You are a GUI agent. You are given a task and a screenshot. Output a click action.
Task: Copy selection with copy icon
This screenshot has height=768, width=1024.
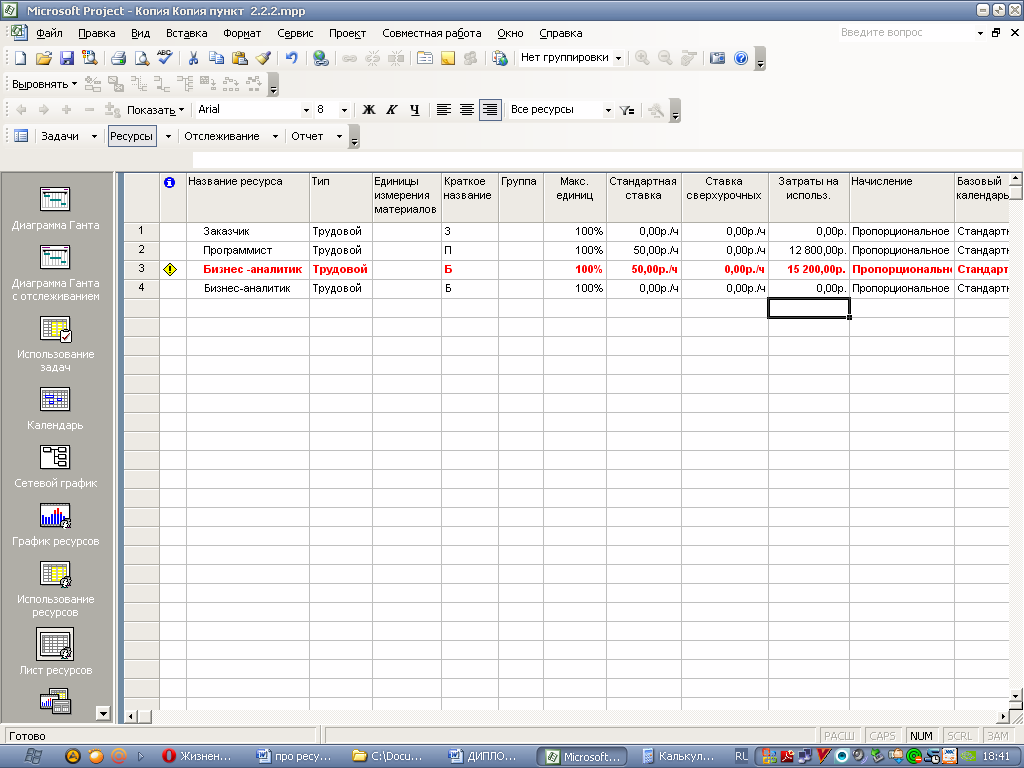coord(216,58)
